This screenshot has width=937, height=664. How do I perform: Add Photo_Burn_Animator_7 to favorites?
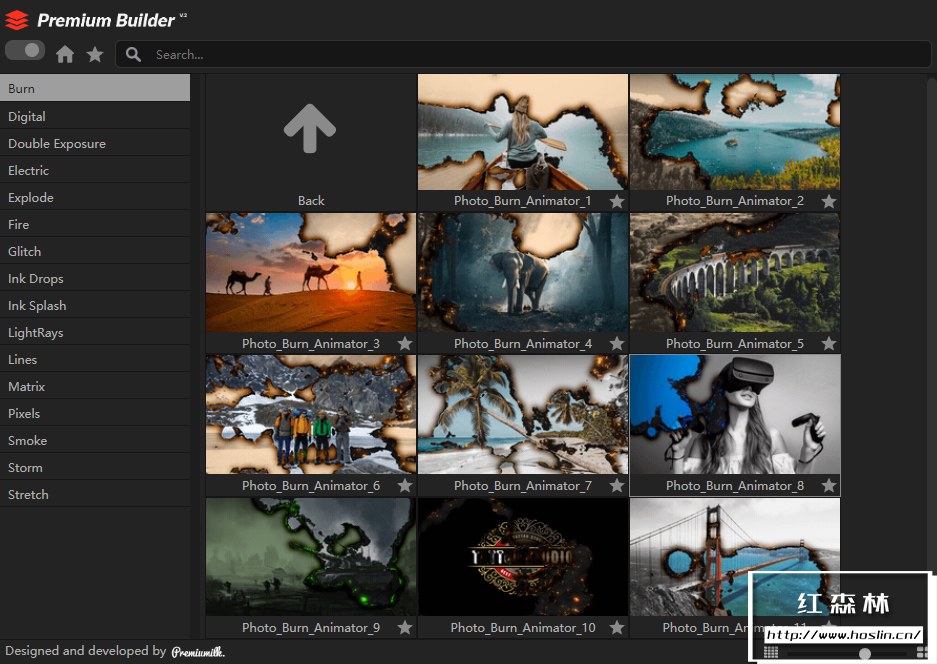click(x=617, y=485)
